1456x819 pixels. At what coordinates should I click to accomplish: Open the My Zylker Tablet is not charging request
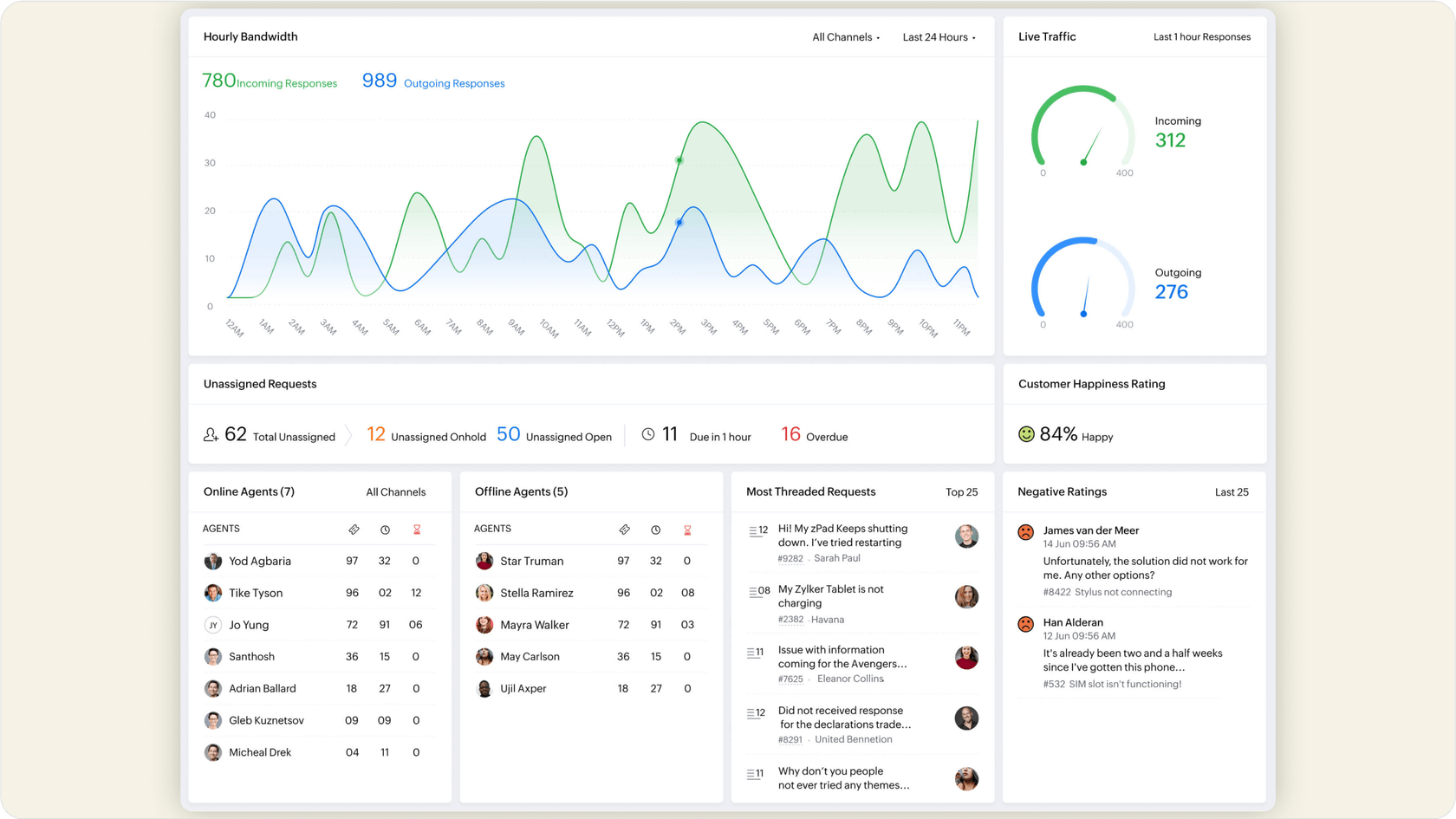tap(830, 596)
